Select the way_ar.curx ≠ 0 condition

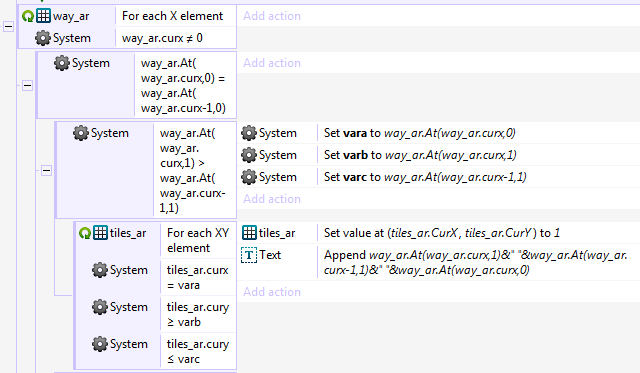pos(162,38)
